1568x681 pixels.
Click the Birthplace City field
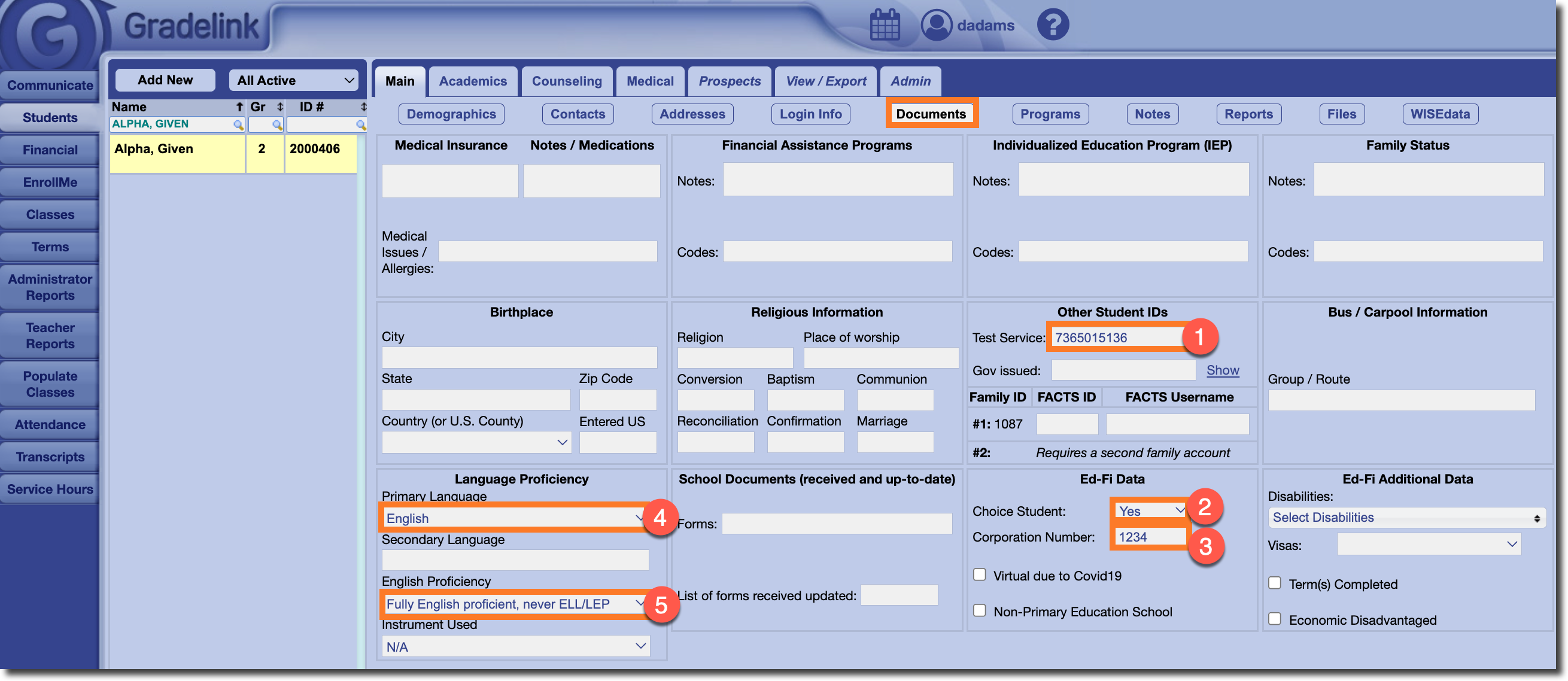[x=519, y=357]
